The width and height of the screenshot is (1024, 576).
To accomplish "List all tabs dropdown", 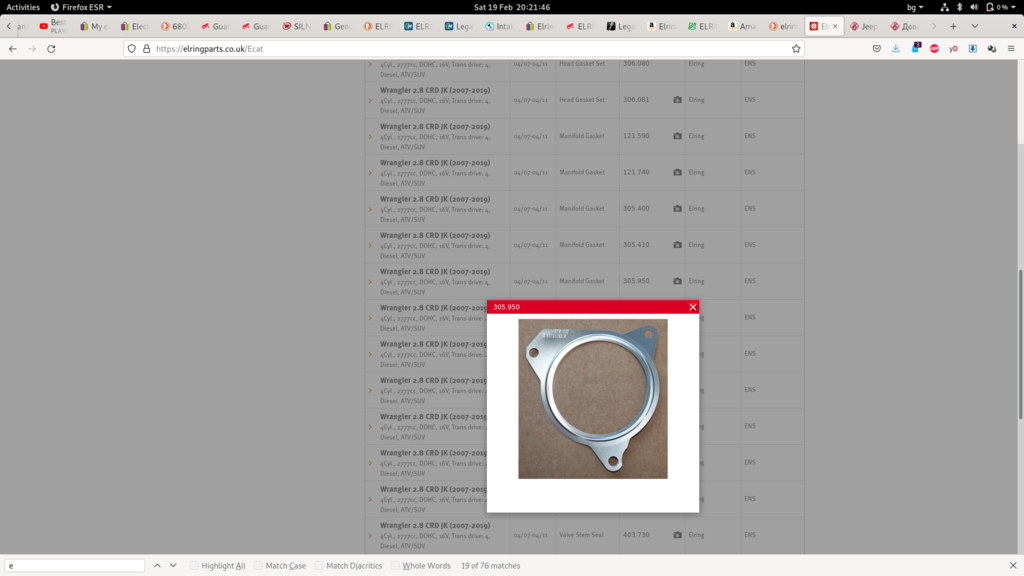I will 975,27.
